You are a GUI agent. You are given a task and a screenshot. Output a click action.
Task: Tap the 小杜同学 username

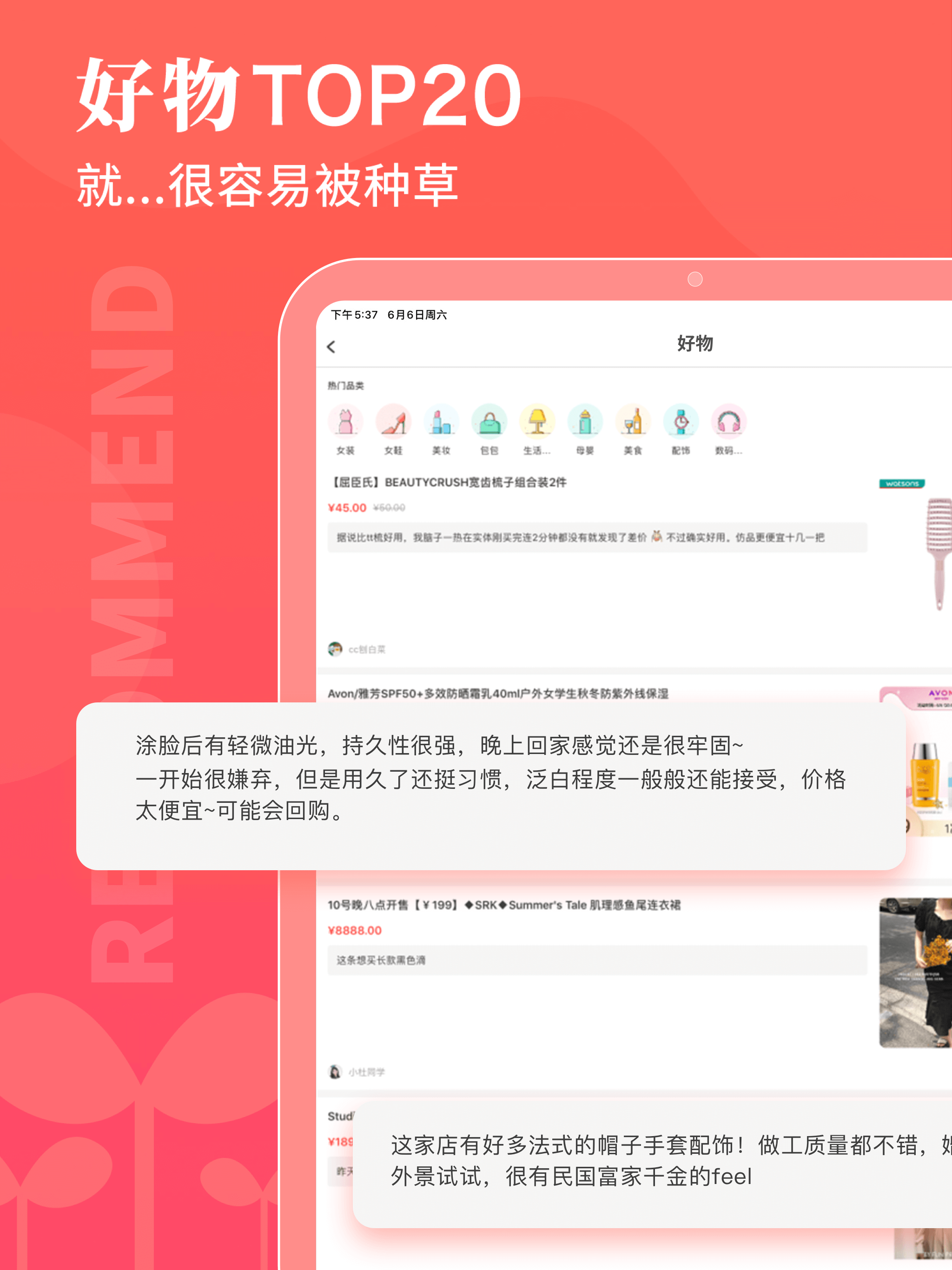(367, 1072)
